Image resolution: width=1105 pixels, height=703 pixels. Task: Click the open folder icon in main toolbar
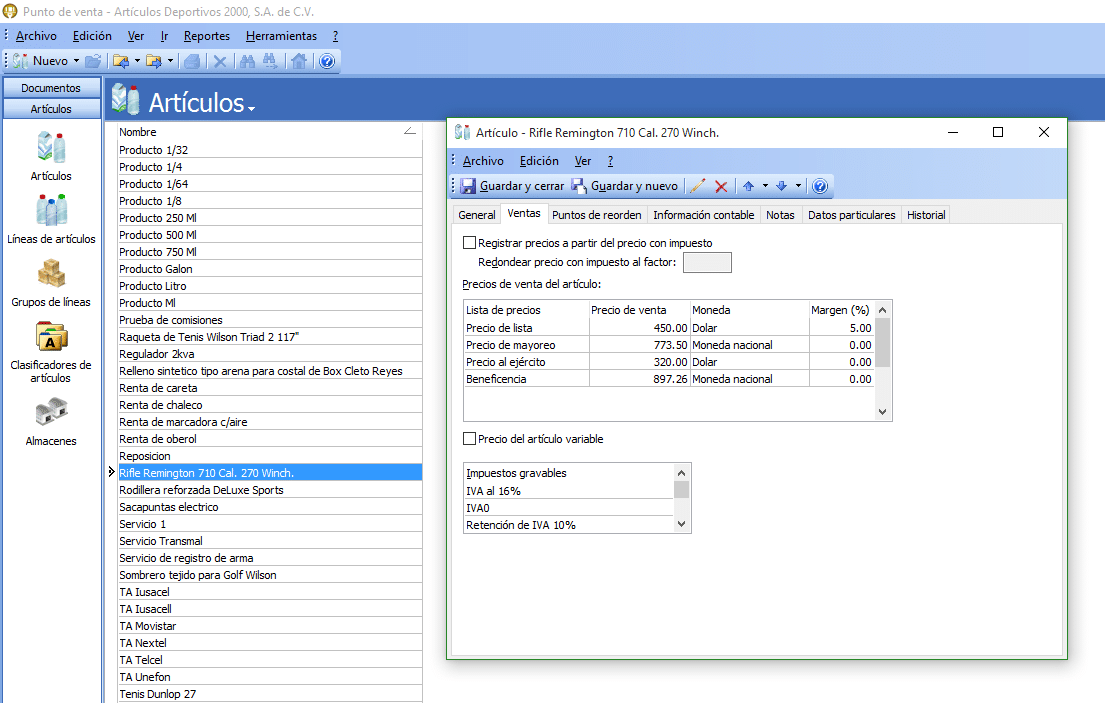click(x=93, y=61)
